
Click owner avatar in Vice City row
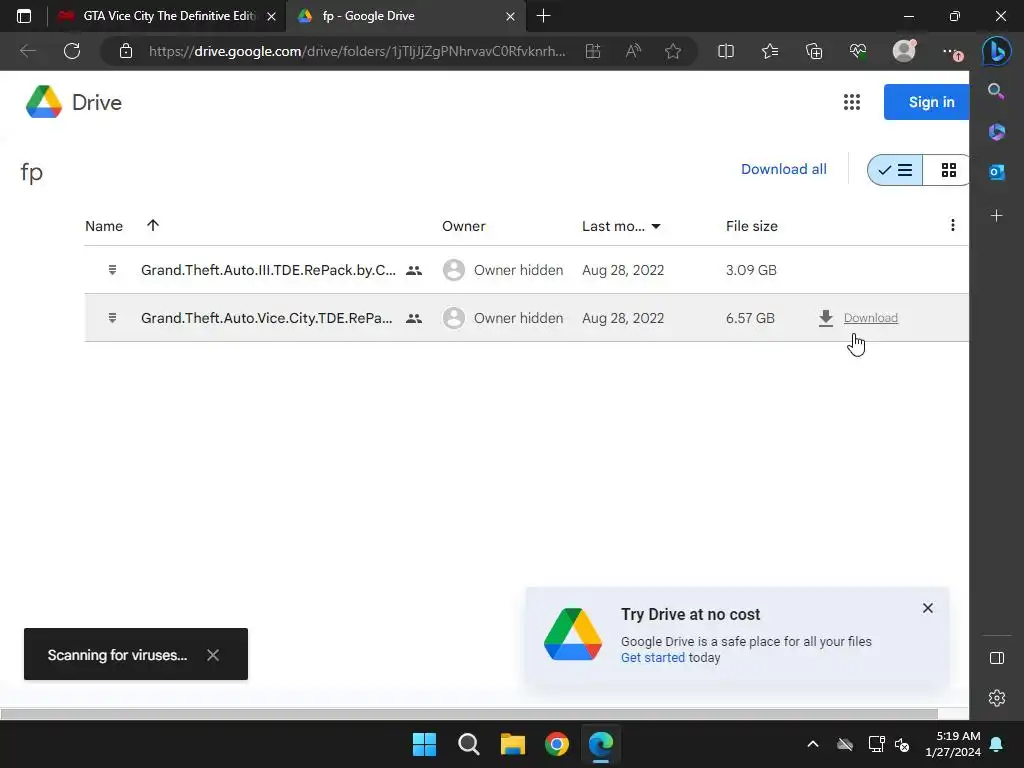point(454,318)
